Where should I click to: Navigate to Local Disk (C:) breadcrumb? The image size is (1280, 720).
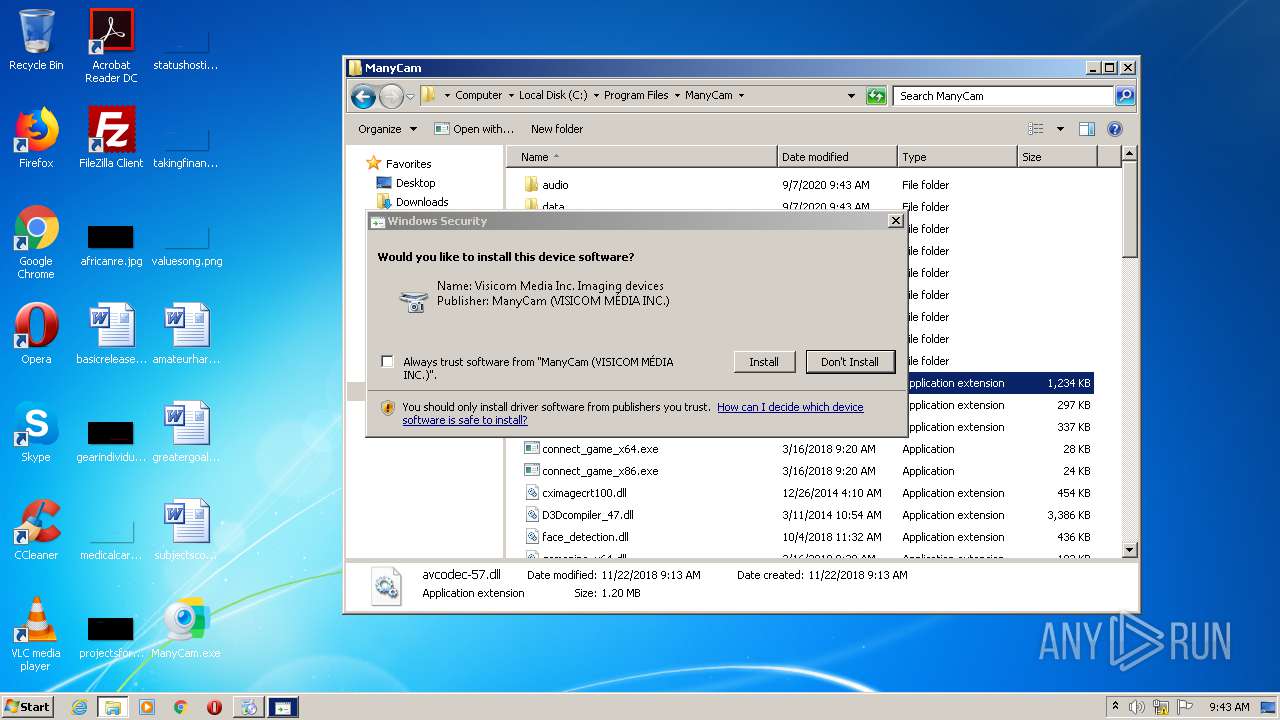[553, 96]
